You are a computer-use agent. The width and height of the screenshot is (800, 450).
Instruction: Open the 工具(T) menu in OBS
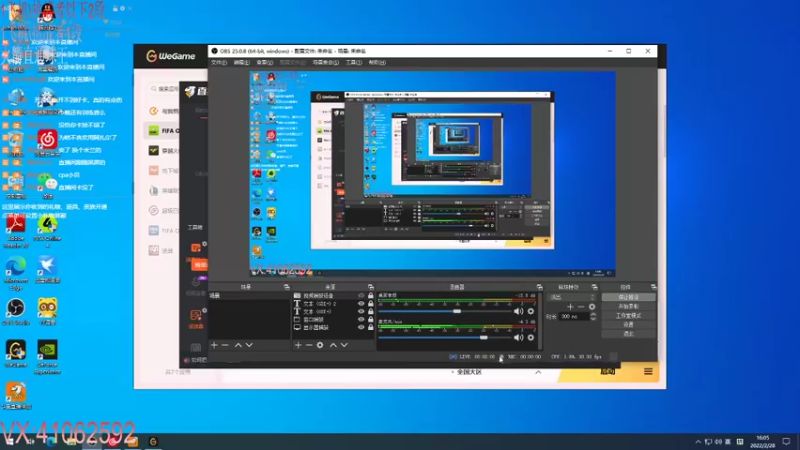pyautogui.click(x=354, y=63)
